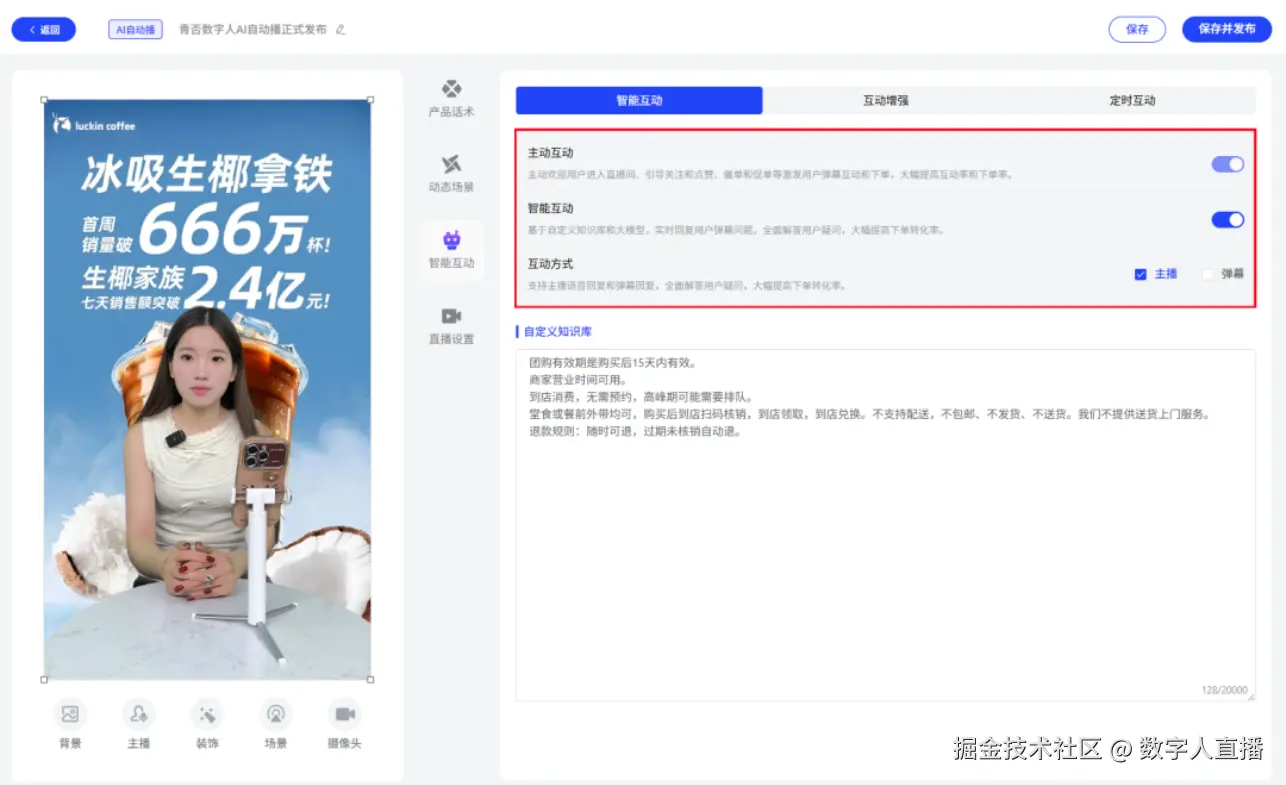Click the bottom-right resize handle of preview
Image resolution: width=1286 pixels, height=785 pixels.
click(x=371, y=680)
